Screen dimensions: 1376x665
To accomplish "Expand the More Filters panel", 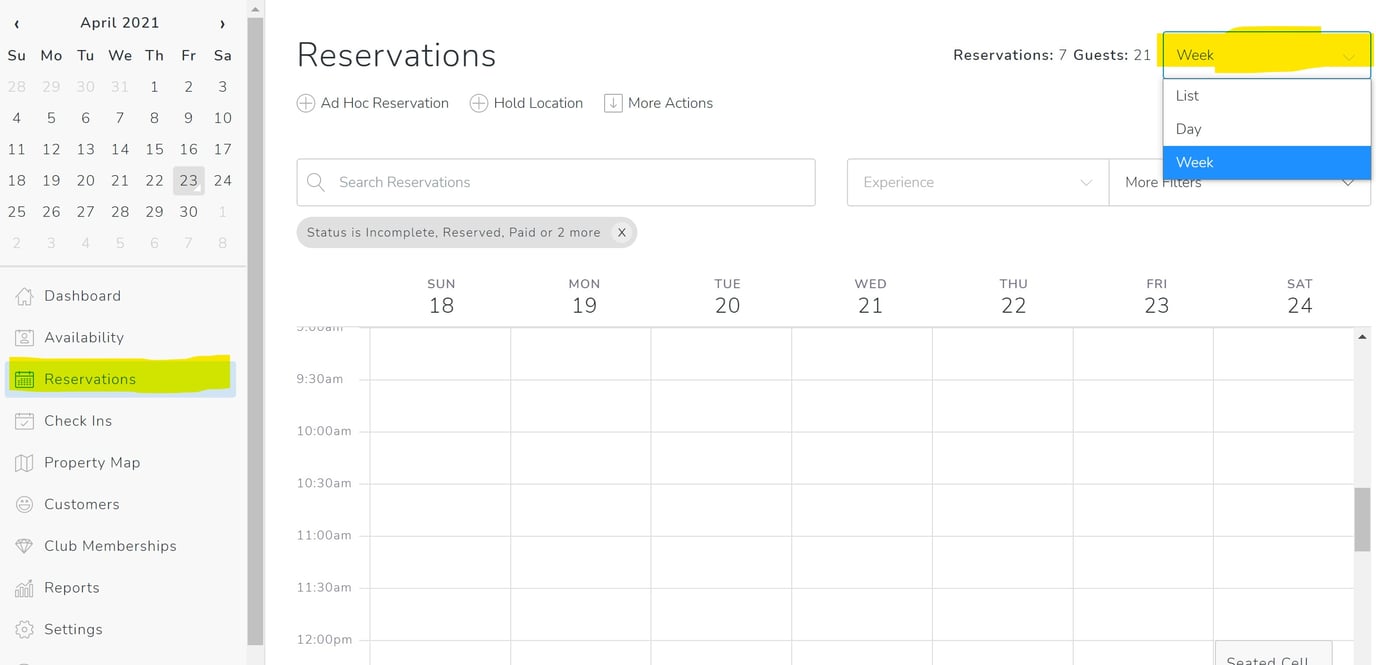I will coord(1240,182).
